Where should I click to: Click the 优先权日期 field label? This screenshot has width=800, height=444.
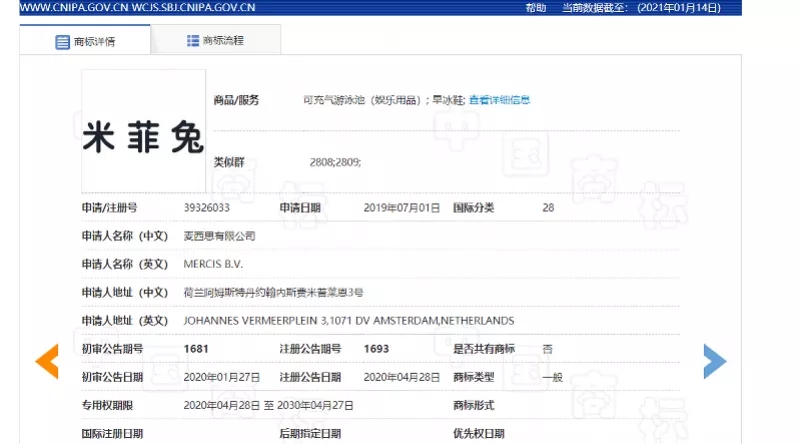479,434
